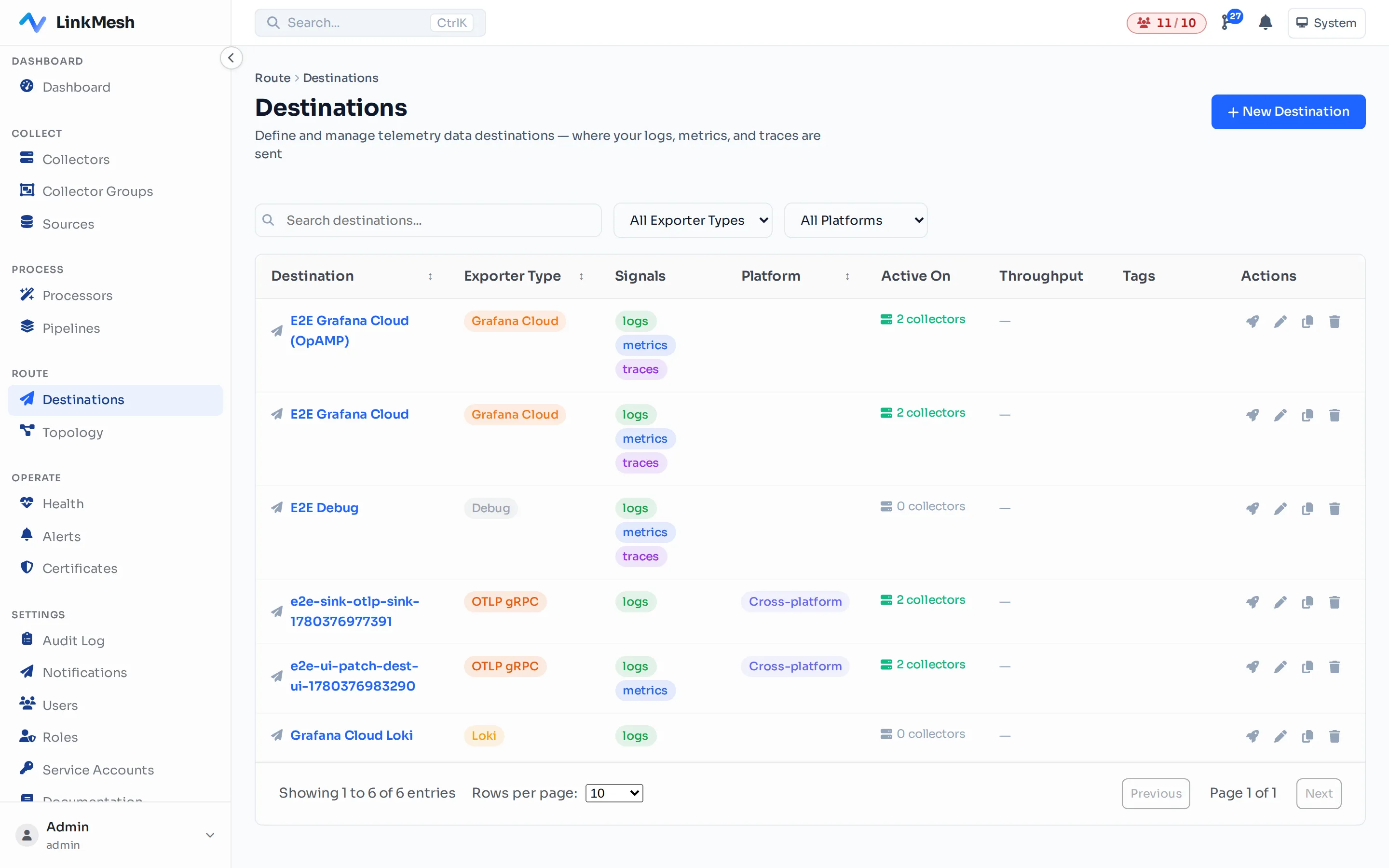Screen dimensions: 1389x868
Task: Open Collectors in sidebar
Action: tap(115, 159)
